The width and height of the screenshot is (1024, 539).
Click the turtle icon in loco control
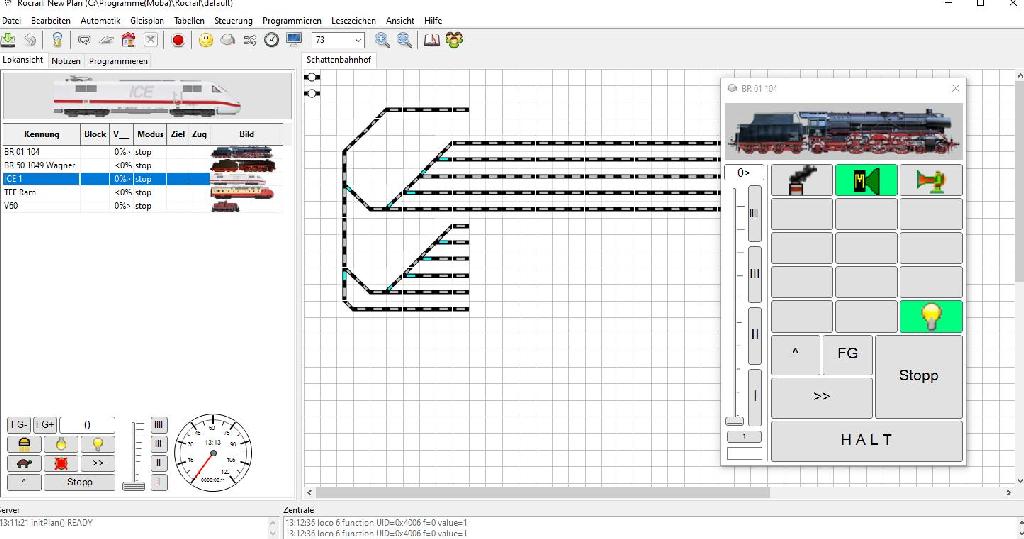tap(24, 463)
